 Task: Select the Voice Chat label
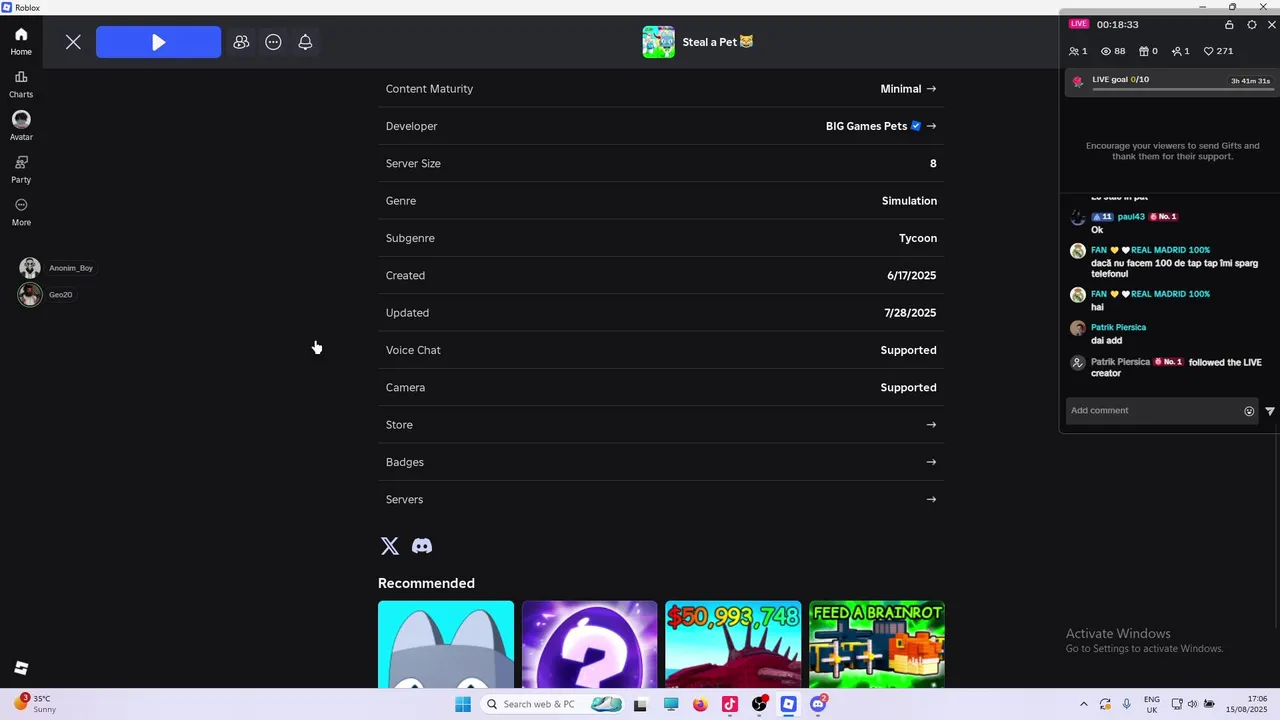tap(413, 350)
